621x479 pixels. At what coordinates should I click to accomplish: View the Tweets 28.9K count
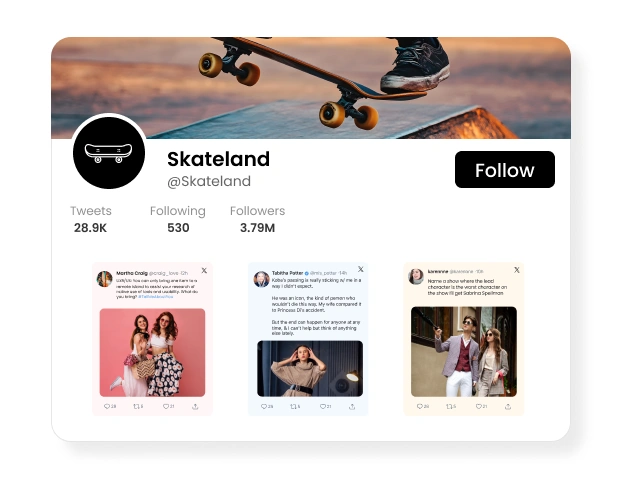tap(91, 219)
